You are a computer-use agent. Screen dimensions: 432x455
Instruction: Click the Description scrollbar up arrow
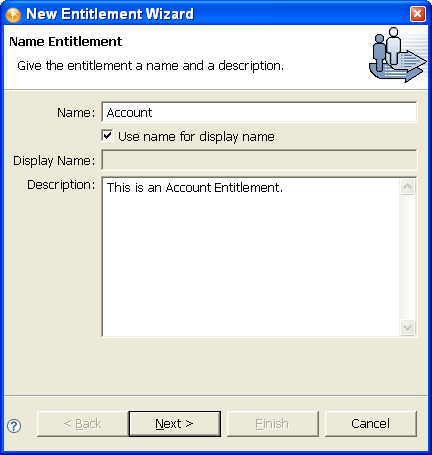[x=408, y=187]
